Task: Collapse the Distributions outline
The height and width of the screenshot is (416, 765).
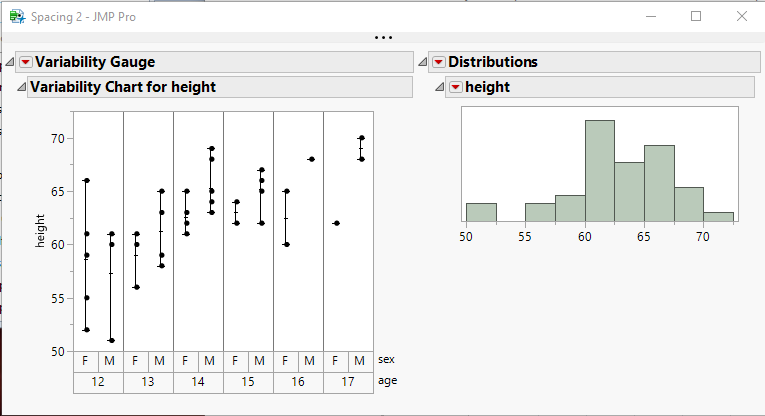Action: (423, 62)
